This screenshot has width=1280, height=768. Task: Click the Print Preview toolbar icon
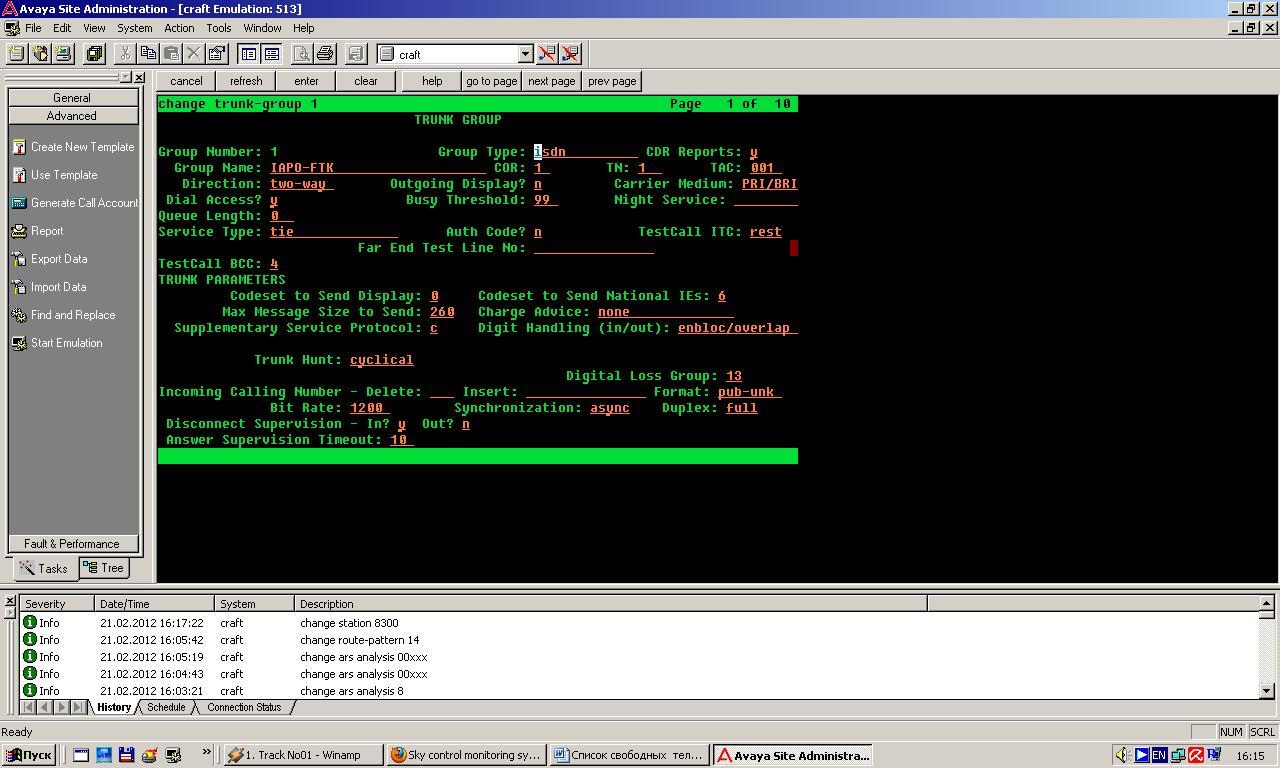coord(302,54)
